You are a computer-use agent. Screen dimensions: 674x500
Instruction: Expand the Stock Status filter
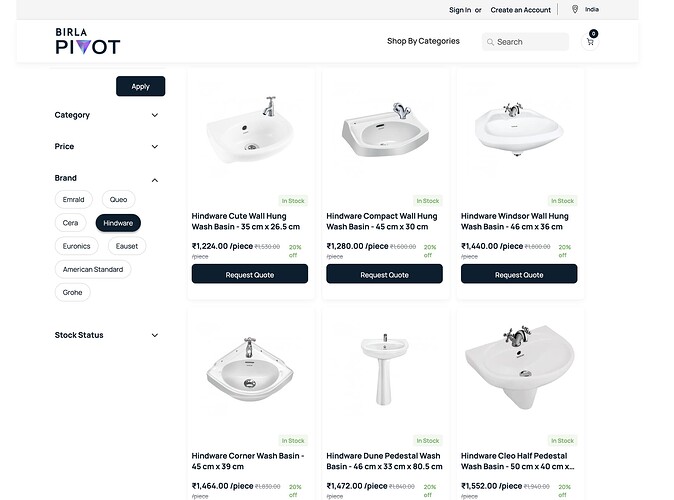tap(155, 335)
